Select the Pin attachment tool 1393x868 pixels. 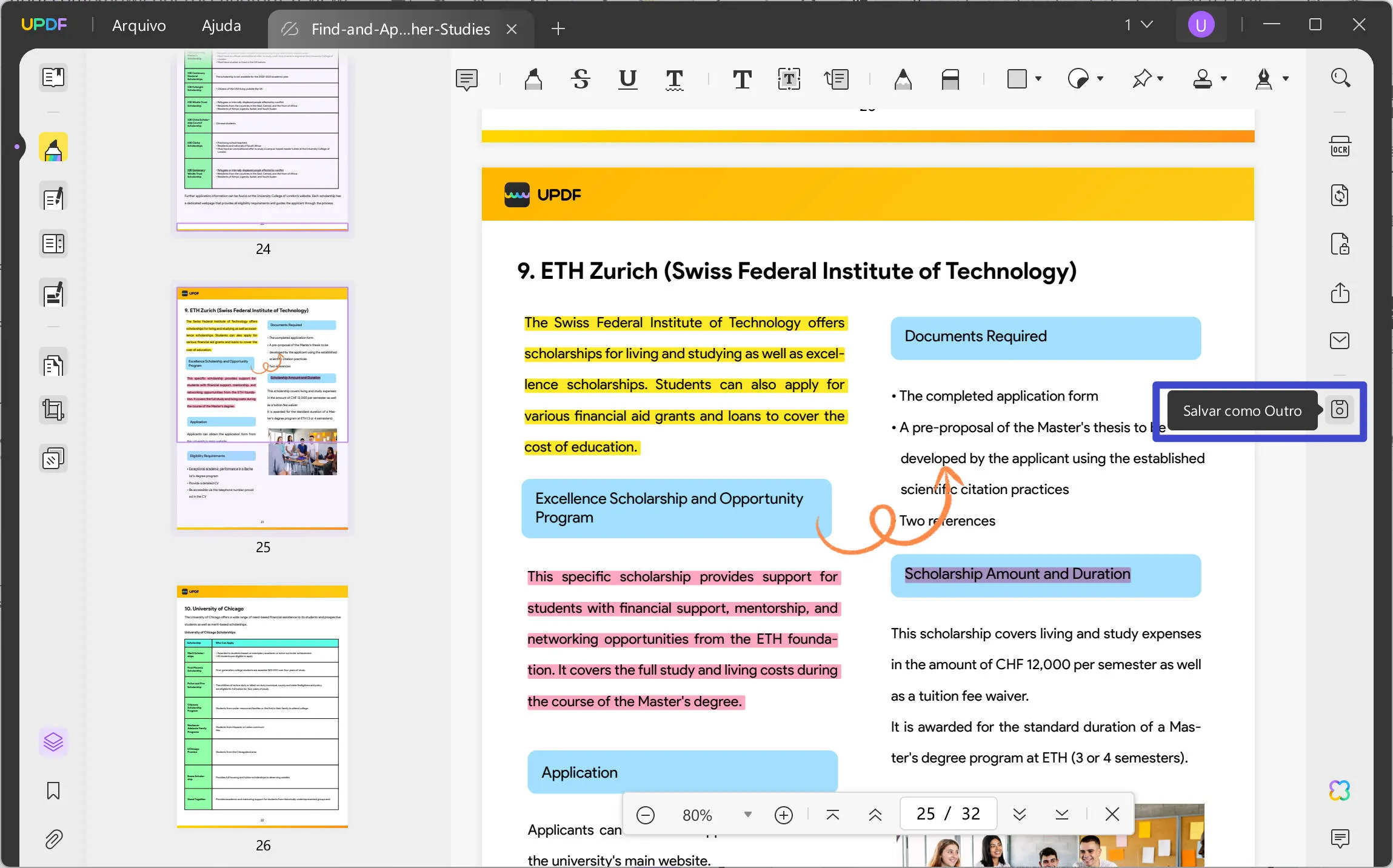point(1142,79)
